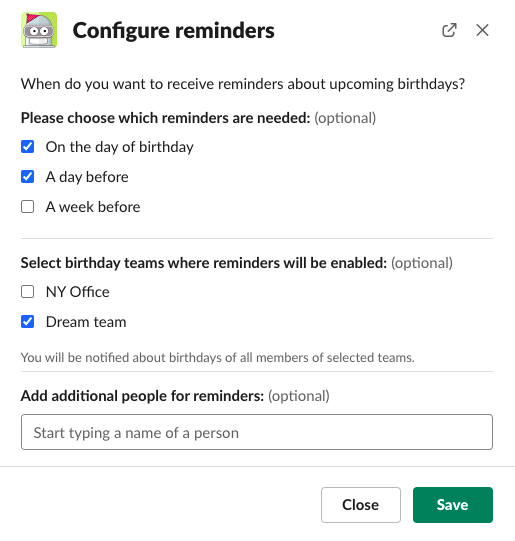Disable the Dream team checkbox

[x=28, y=322]
